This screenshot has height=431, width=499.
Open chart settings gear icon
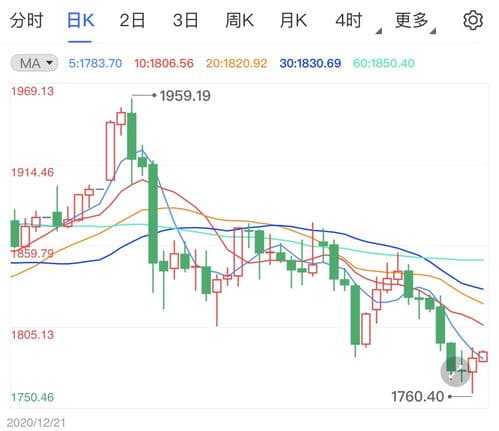click(473, 20)
